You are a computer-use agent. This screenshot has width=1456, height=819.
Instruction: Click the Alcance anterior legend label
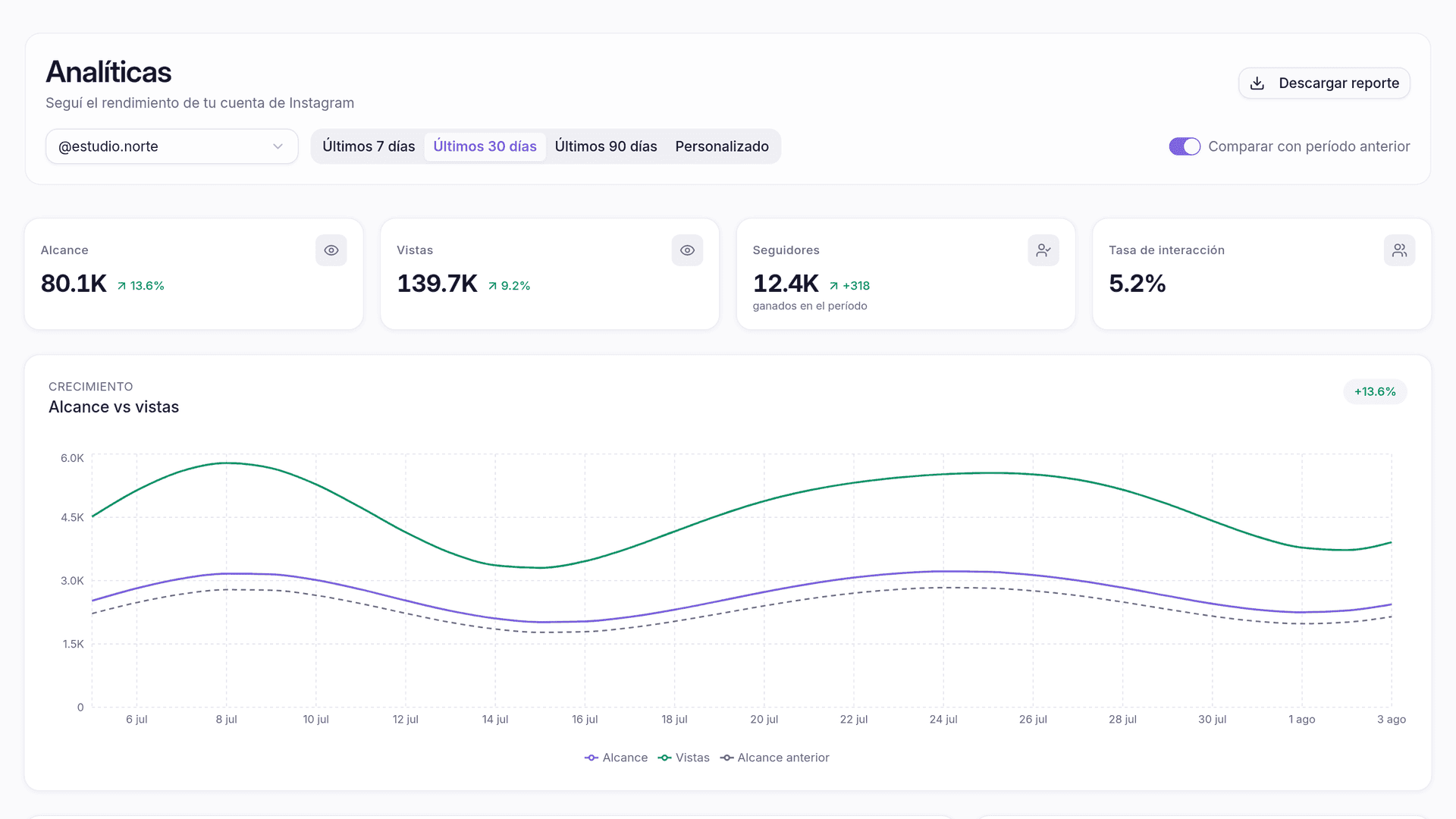click(783, 758)
